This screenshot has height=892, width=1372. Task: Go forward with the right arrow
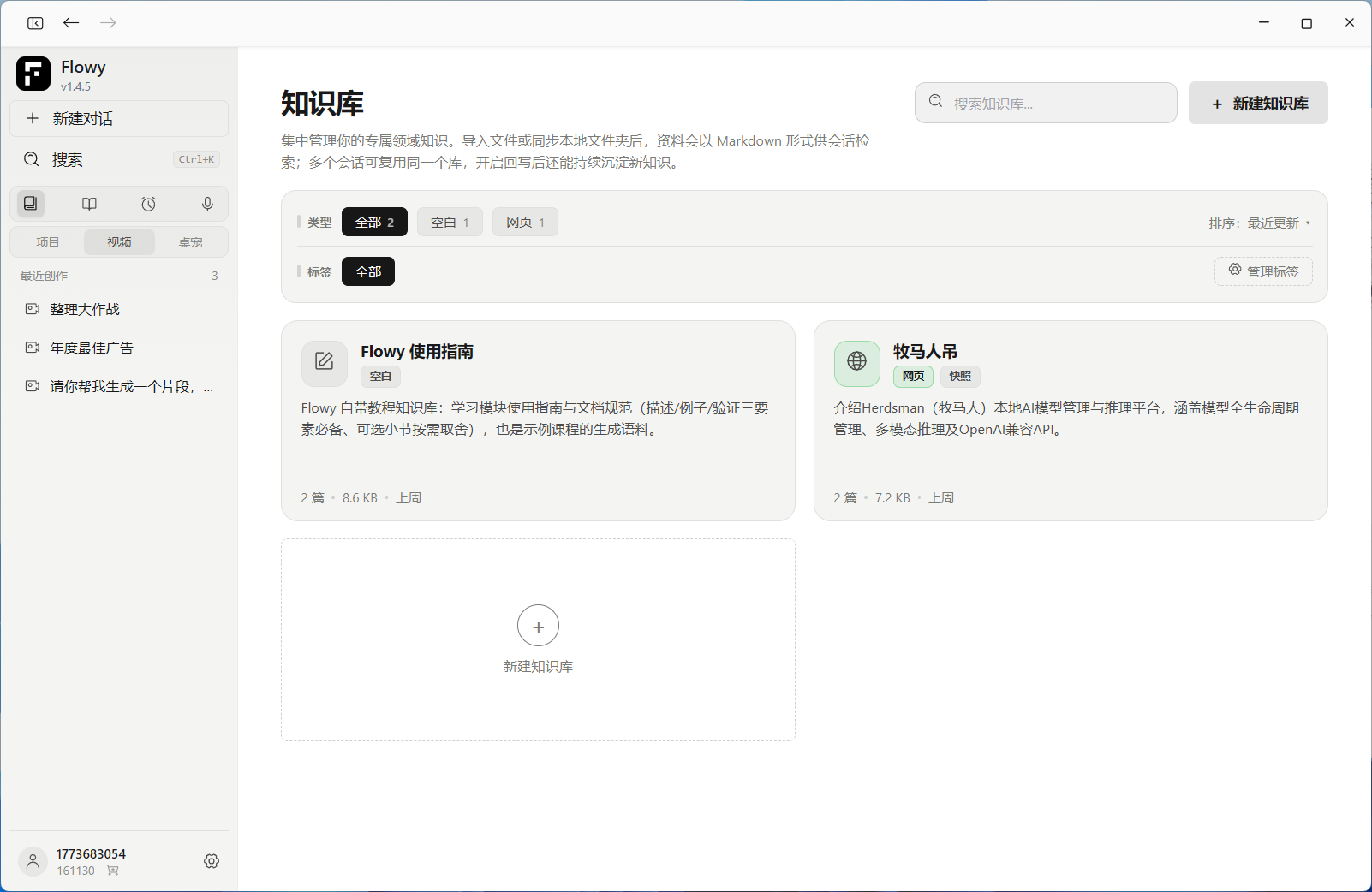tap(108, 22)
